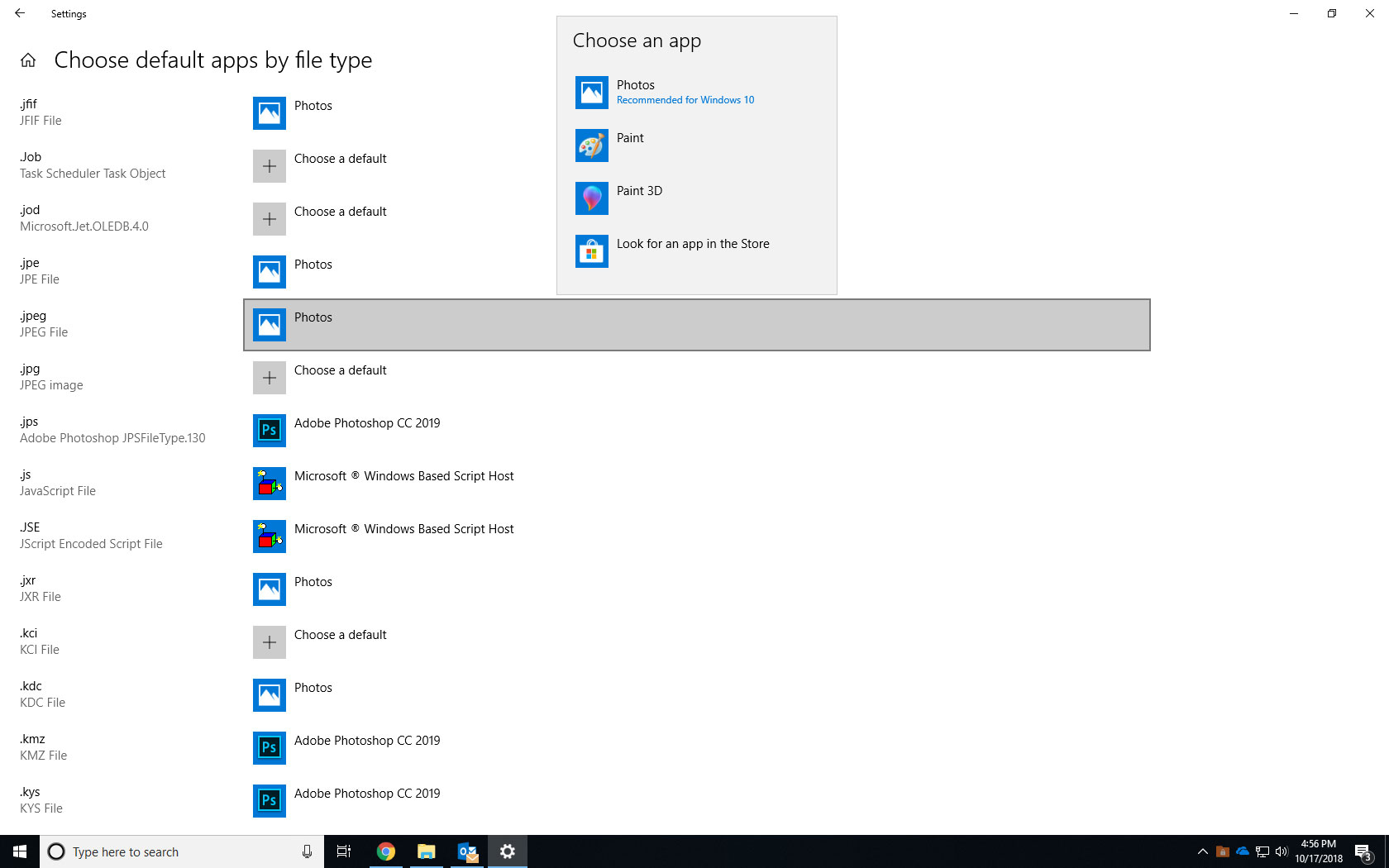Screen dimensions: 1389x868
Task: Click the highlighted .jpeg Photos row
Action: (x=697, y=325)
